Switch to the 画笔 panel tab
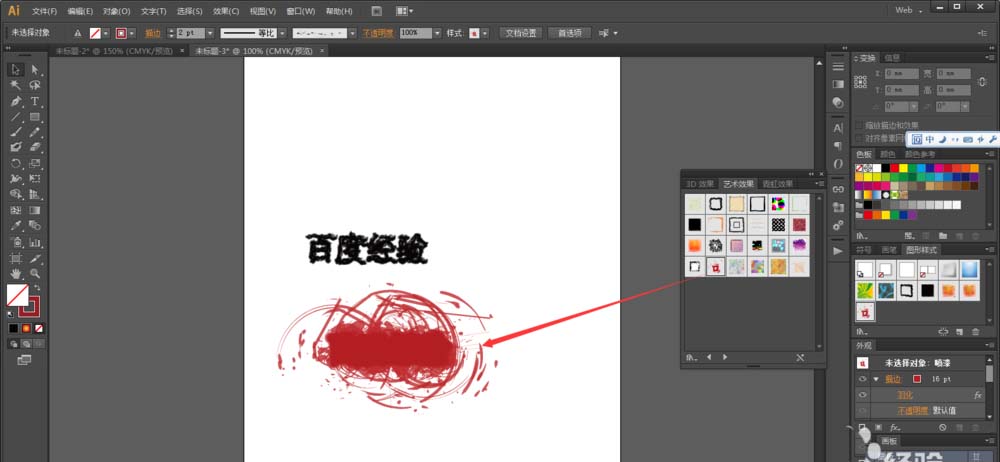1000x462 pixels. [x=888, y=250]
